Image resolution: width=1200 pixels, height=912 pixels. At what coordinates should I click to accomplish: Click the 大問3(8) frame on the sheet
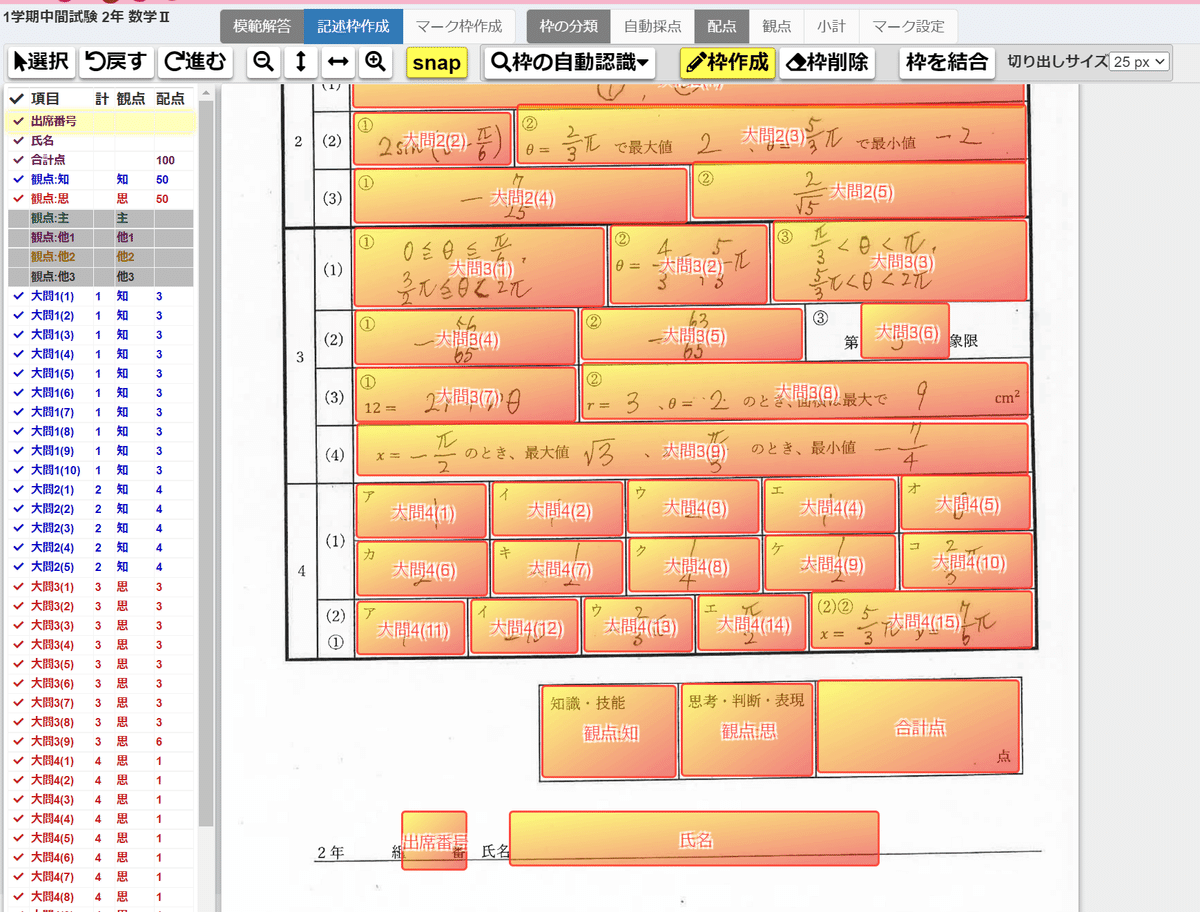point(805,391)
